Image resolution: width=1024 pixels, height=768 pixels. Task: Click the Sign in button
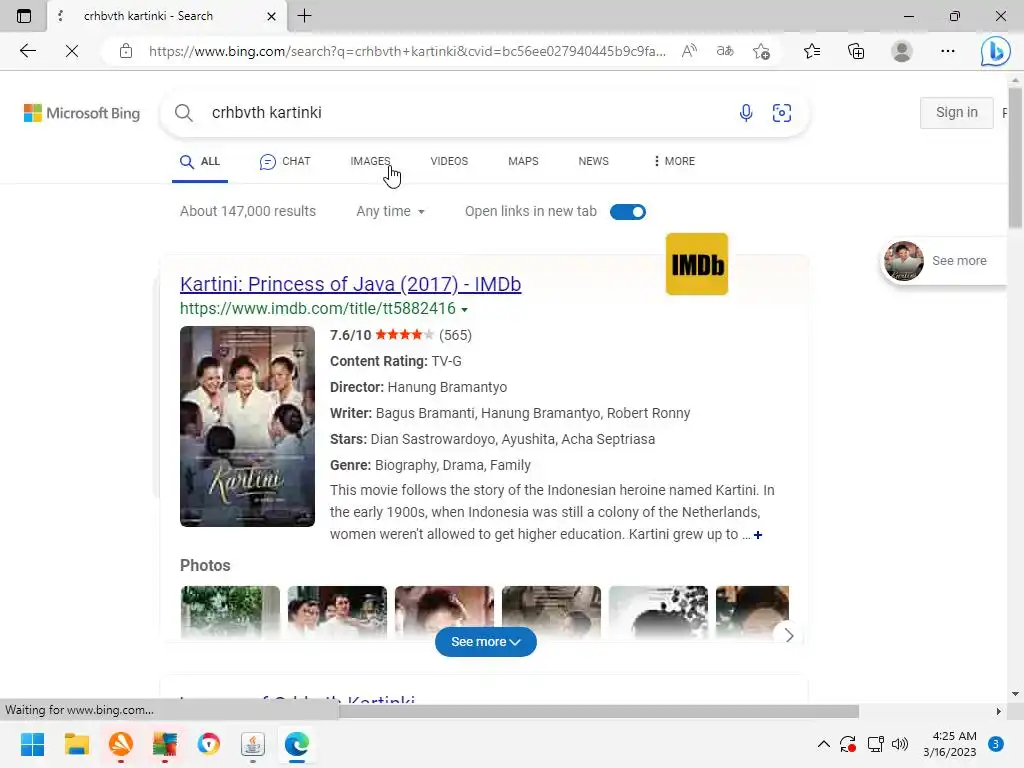tap(957, 112)
